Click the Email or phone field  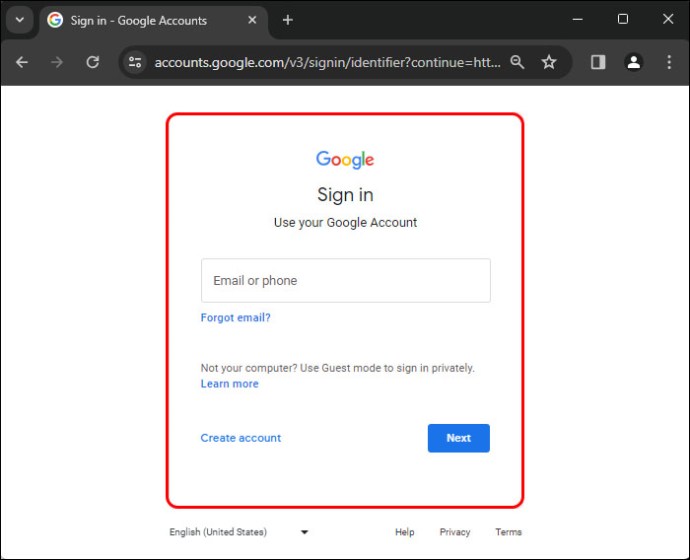(346, 280)
